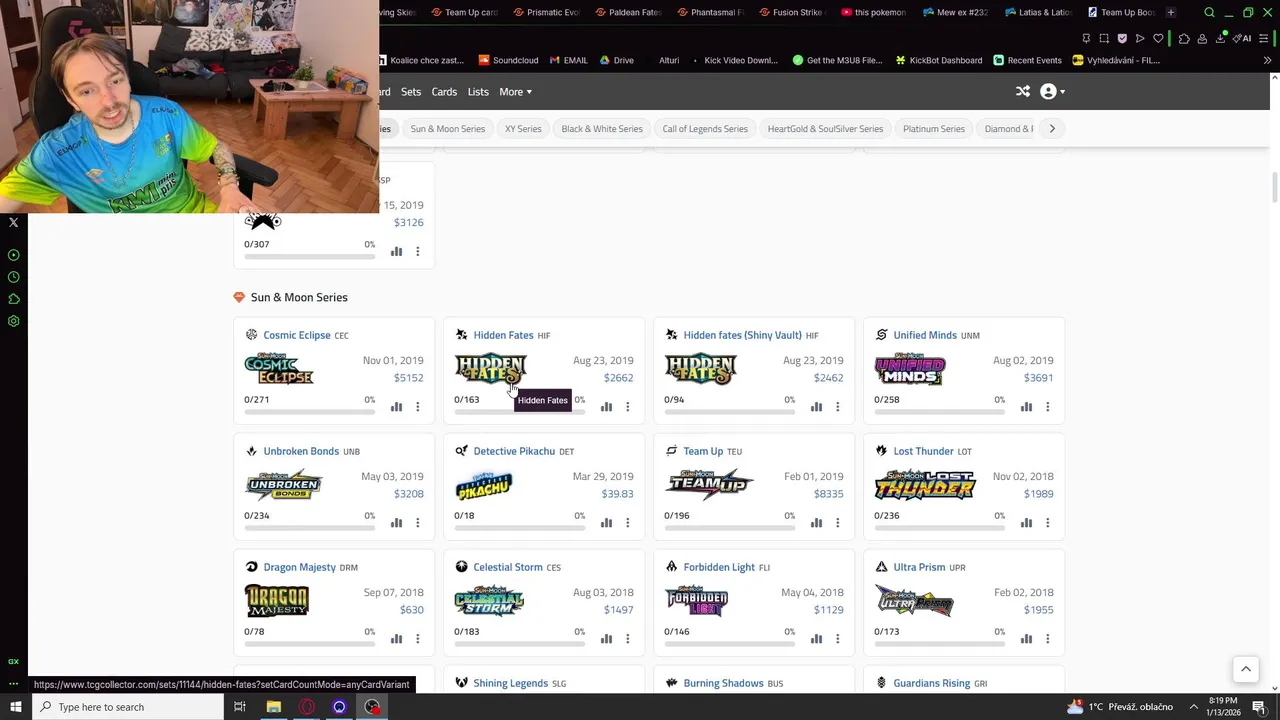Open the Cosmic Eclipse set link

click(x=297, y=335)
